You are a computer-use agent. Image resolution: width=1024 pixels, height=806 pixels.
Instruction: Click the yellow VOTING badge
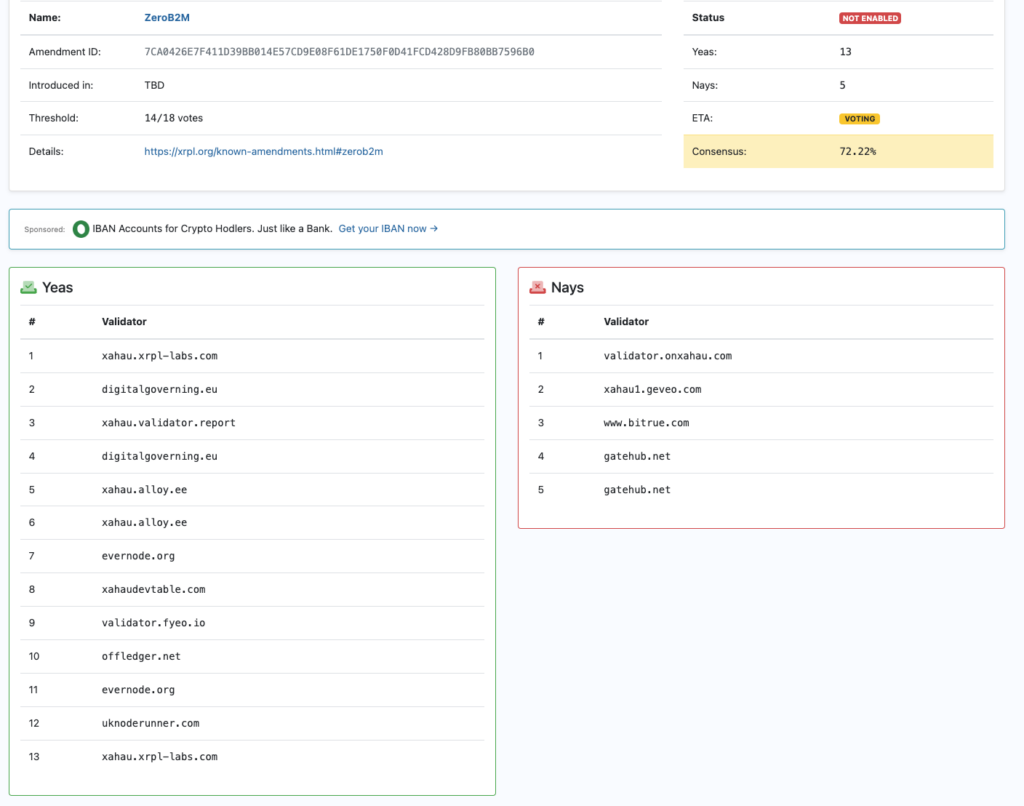pyautogui.click(x=859, y=119)
